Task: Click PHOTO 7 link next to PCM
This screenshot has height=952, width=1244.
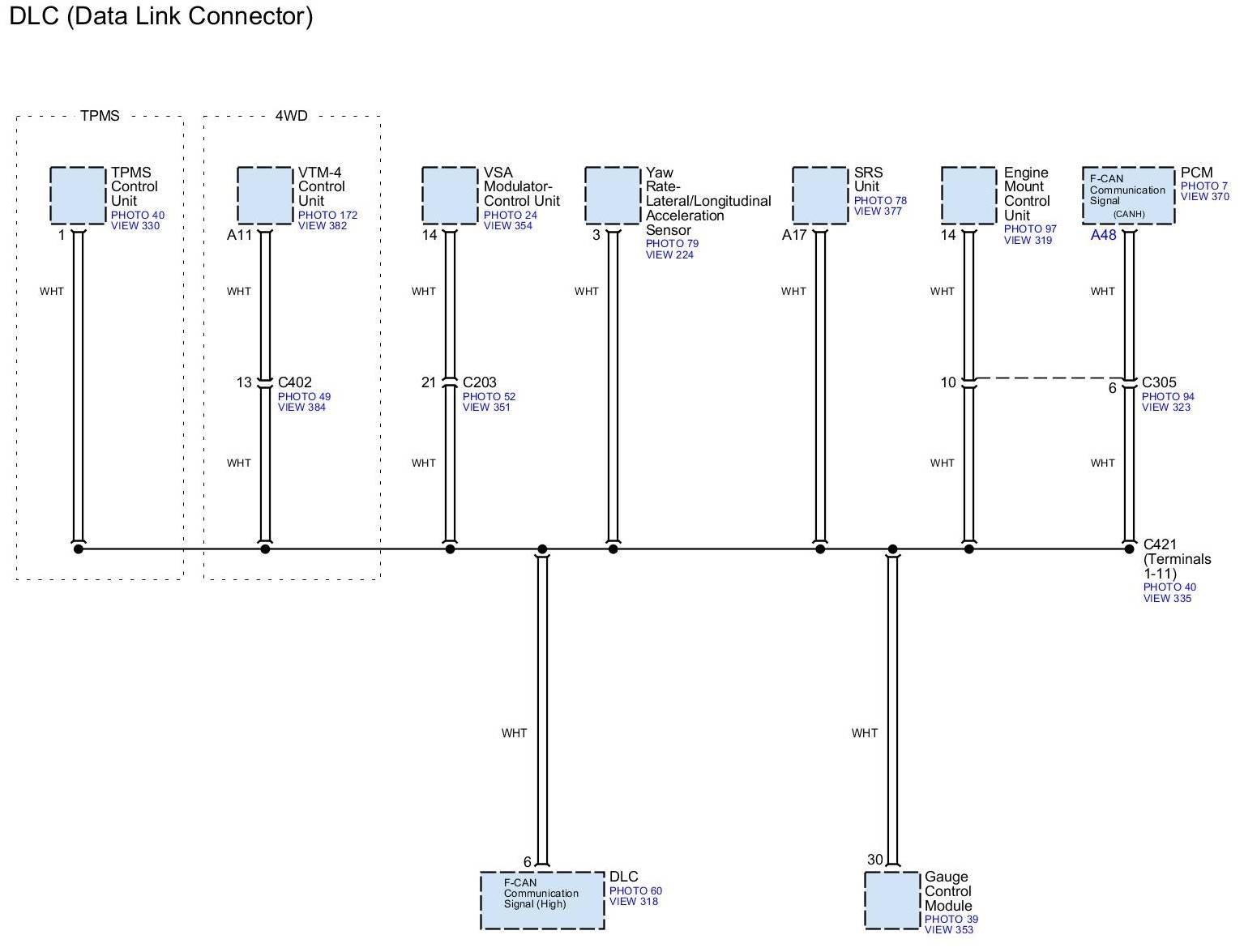Action: point(1204,186)
